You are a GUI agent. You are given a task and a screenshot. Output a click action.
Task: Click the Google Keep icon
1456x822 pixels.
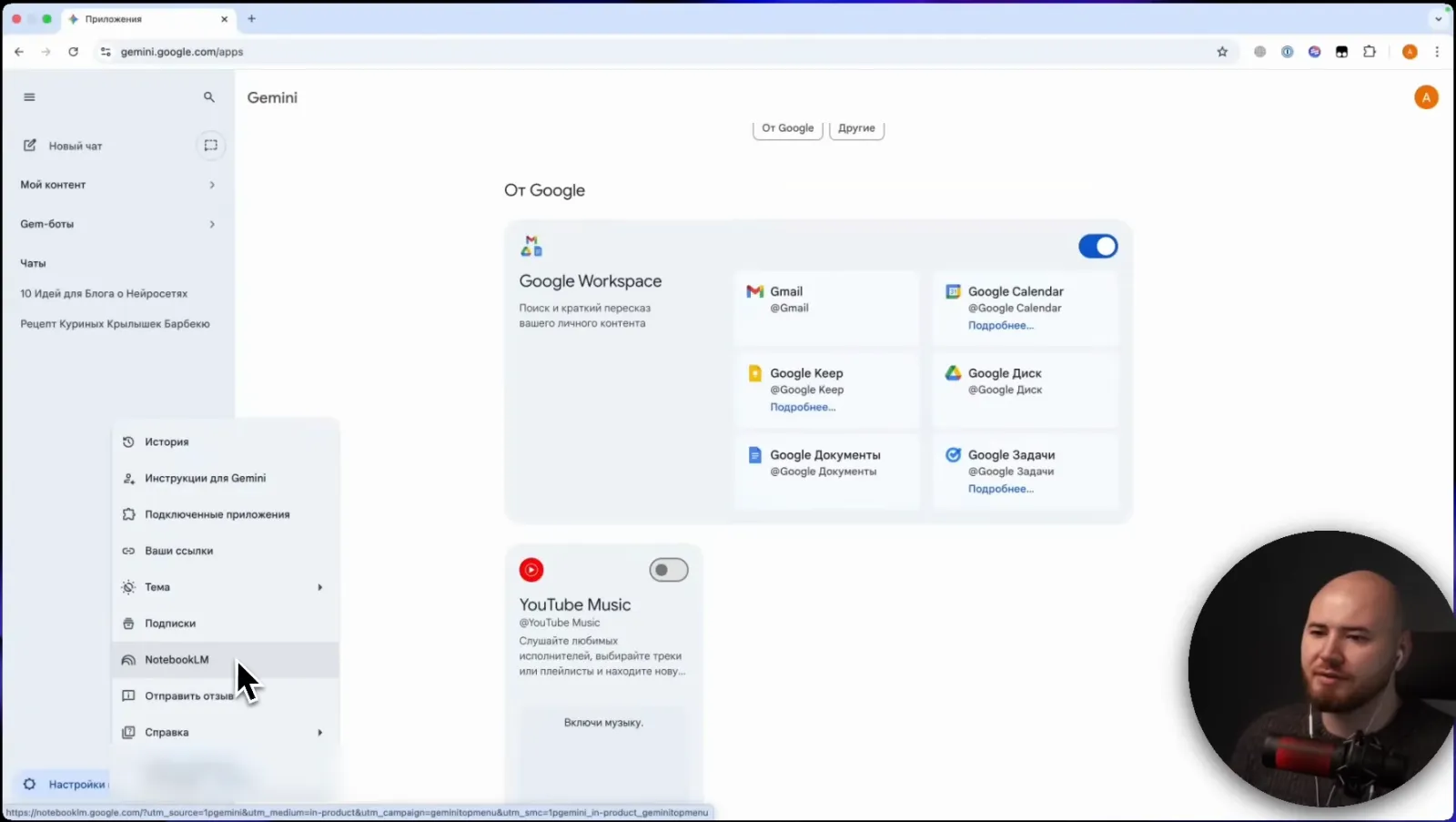[x=754, y=373]
